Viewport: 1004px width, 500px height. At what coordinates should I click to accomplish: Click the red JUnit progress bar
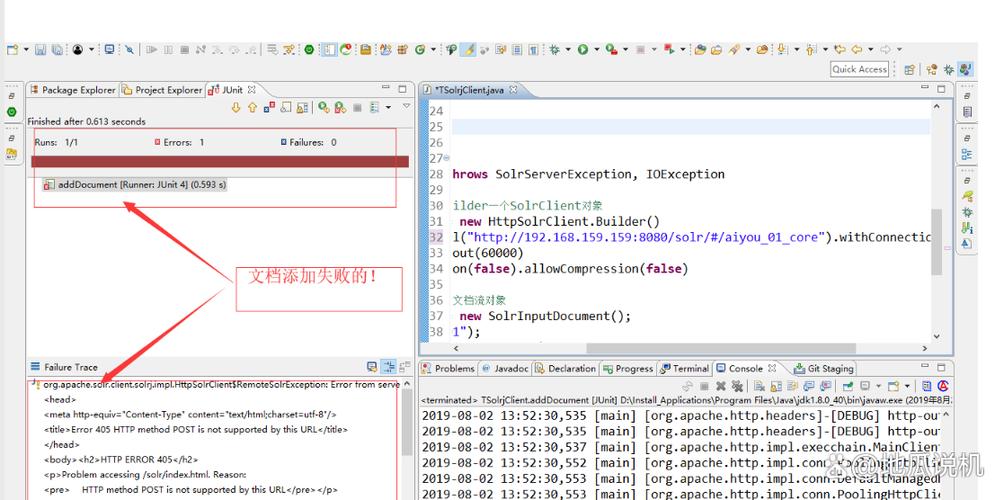point(220,162)
